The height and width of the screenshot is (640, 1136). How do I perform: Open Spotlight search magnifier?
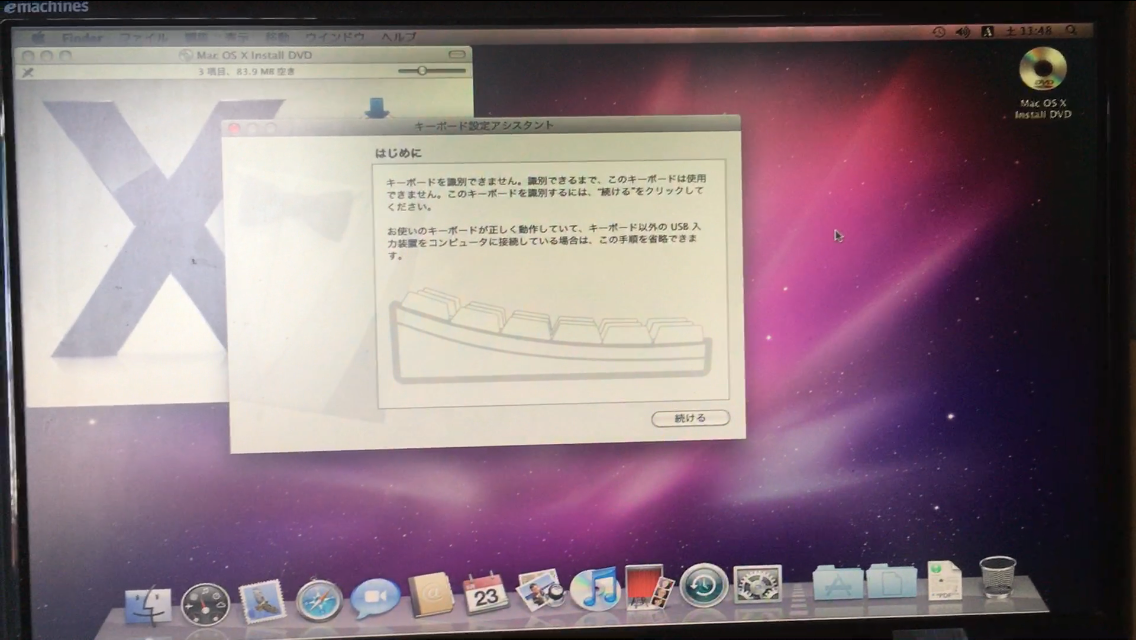1071,30
